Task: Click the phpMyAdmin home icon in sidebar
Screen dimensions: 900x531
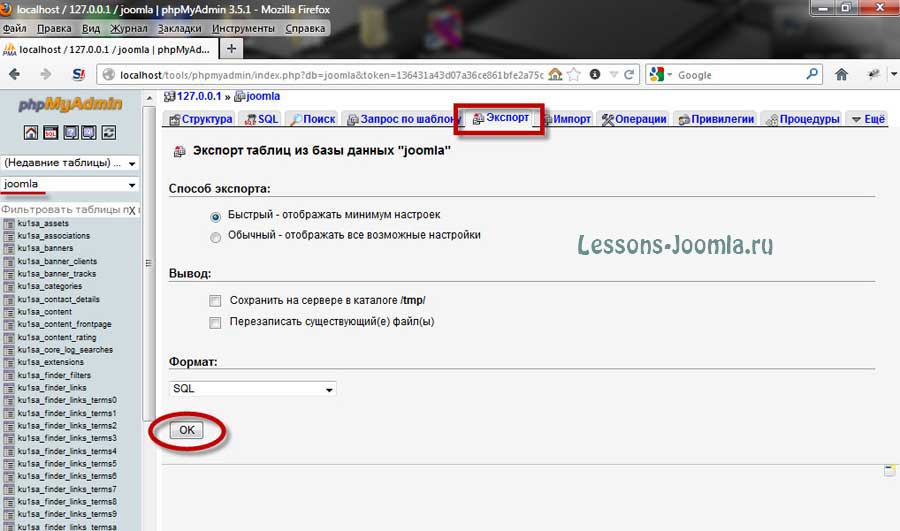Action: [x=31, y=132]
